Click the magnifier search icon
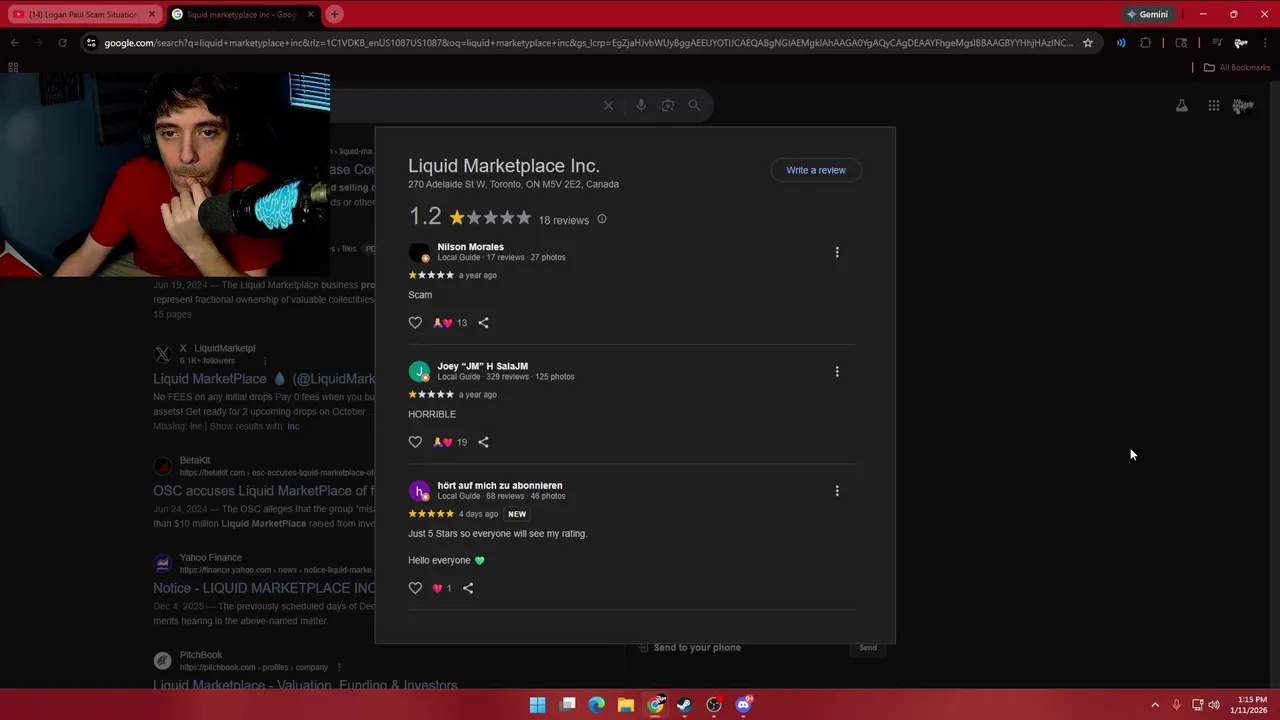 coord(694,105)
